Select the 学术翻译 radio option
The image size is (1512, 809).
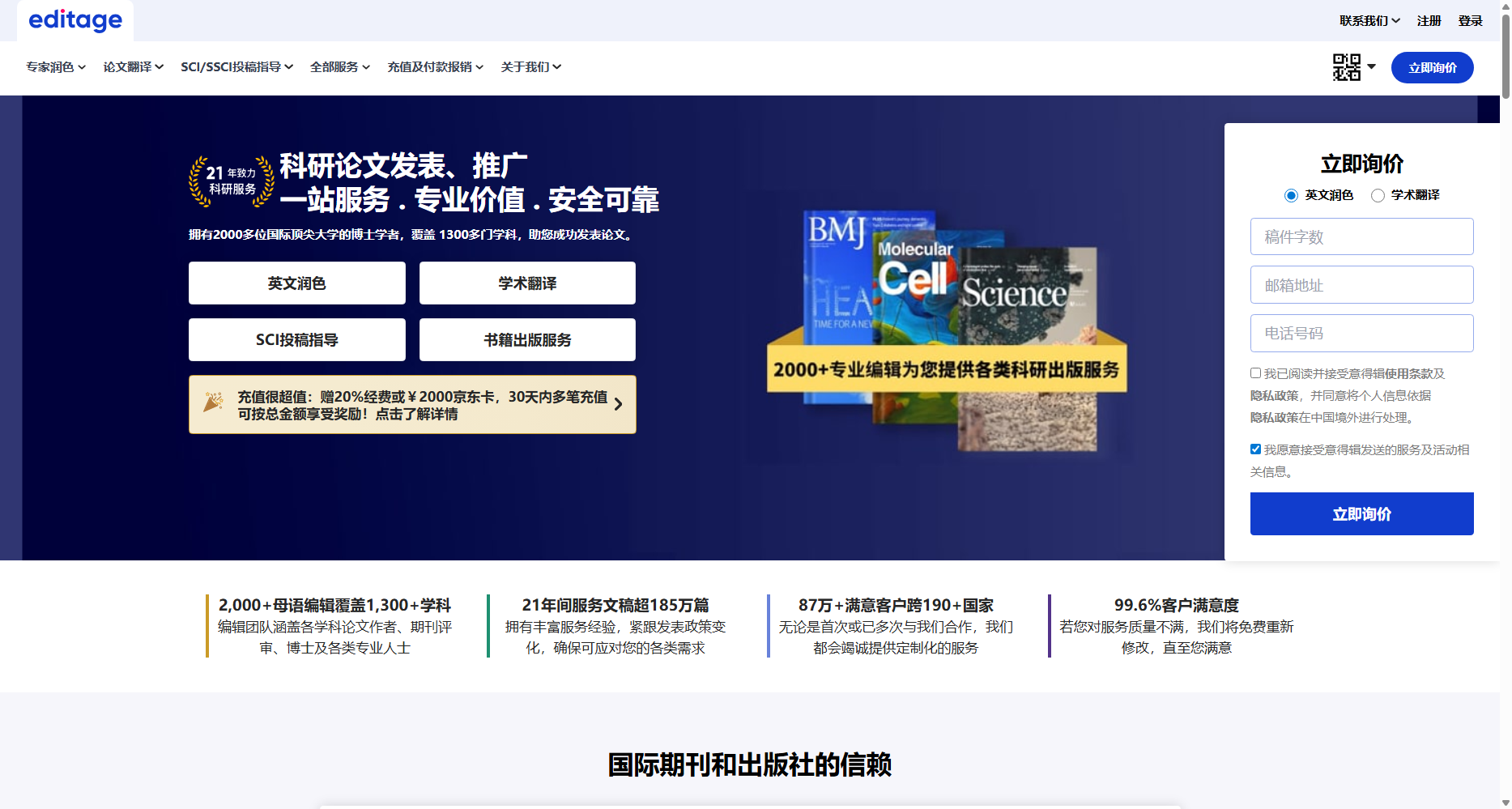pyautogui.click(x=1378, y=195)
